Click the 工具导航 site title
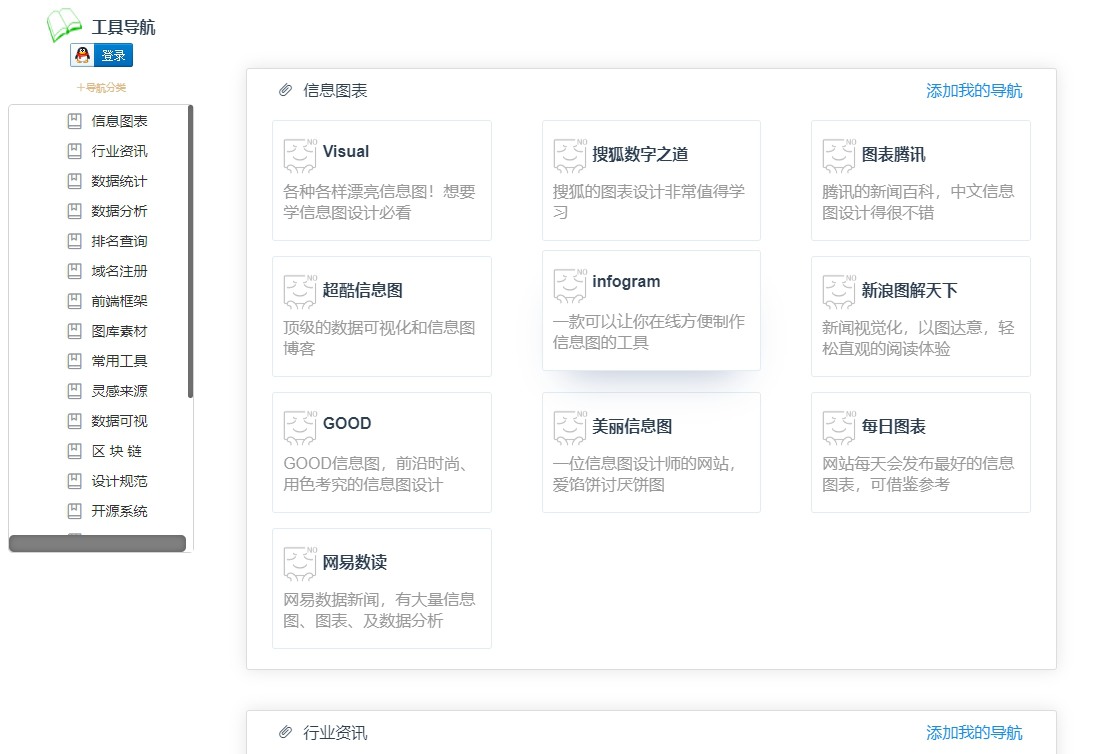 tap(123, 27)
